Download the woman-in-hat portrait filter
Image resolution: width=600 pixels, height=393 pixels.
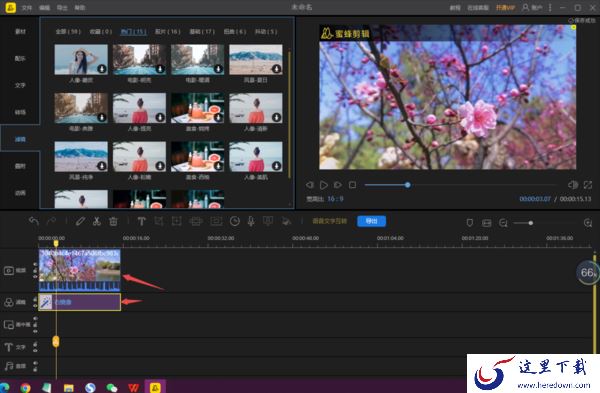tap(102, 69)
